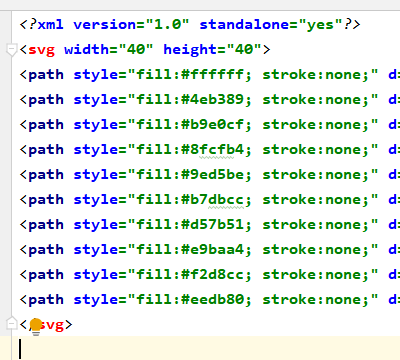The width and height of the screenshot is (400, 360).
Task: Click the fill:#b9e0cf style value
Action: (x=194, y=125)
